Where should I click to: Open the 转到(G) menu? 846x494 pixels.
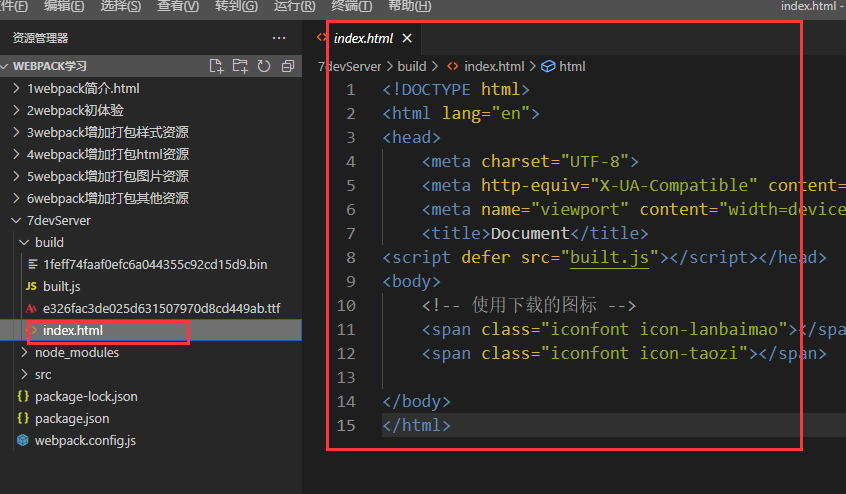click(236, 6)
